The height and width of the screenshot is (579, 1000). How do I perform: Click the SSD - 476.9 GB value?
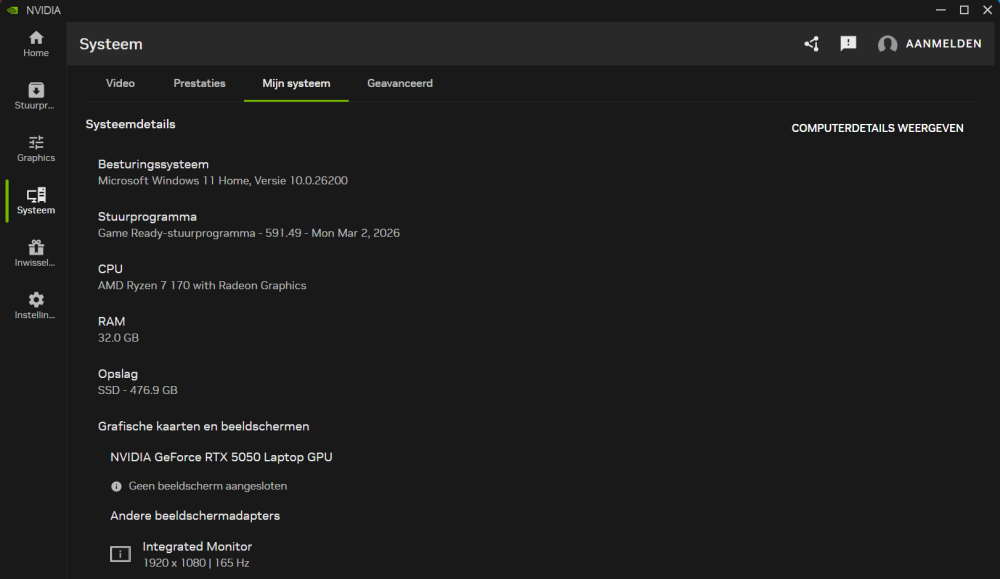[138, 390]
